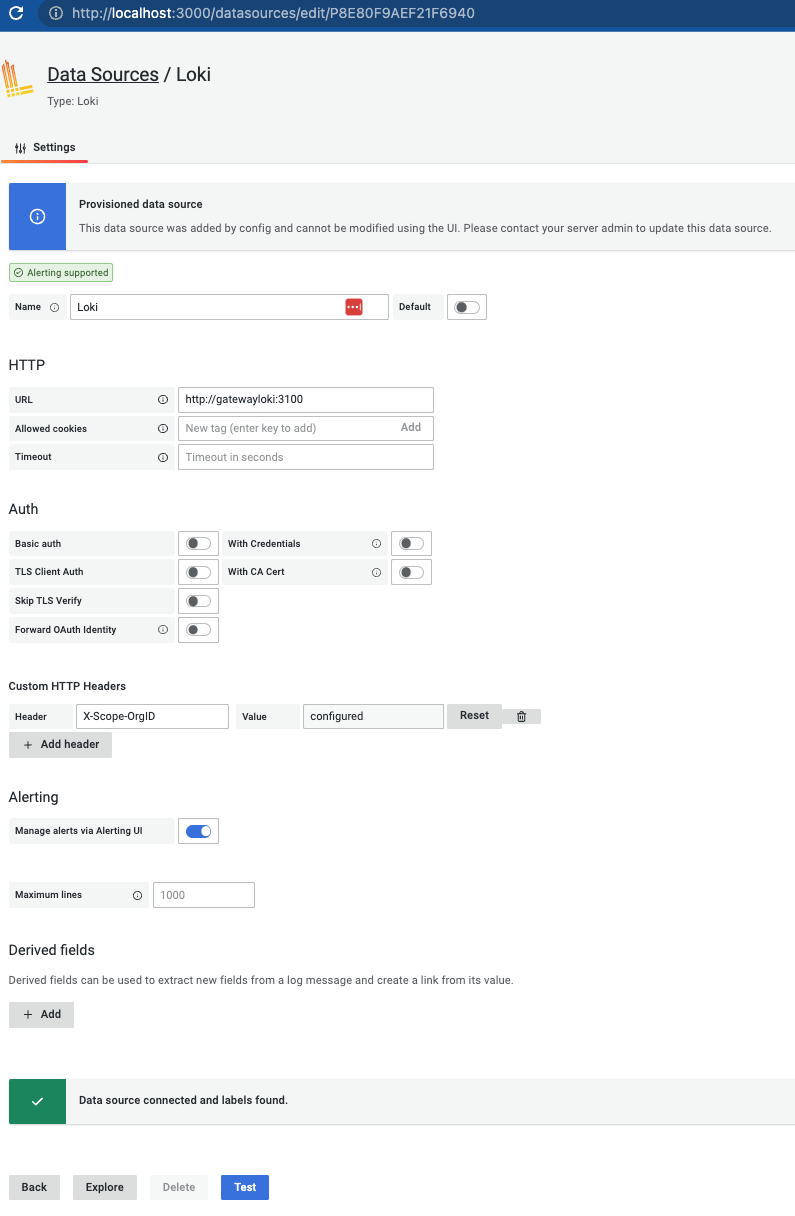Image resolution: width=795 pixels, height=1216 pixels.
Task: Toggle the TLS Client Auth switch
Action: (x=198, y=572)
